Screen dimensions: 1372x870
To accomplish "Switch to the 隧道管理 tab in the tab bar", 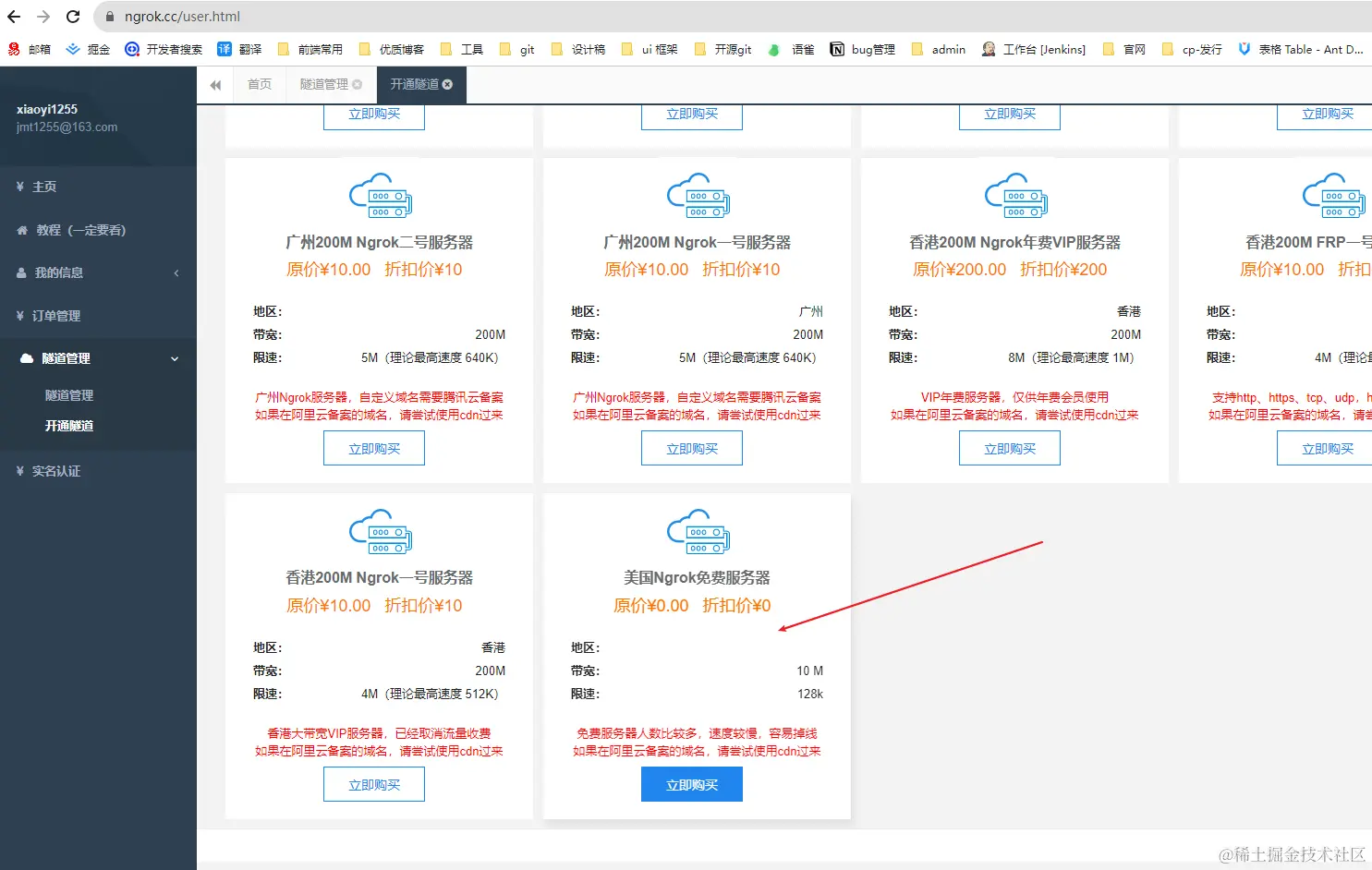I will point(323,84).
